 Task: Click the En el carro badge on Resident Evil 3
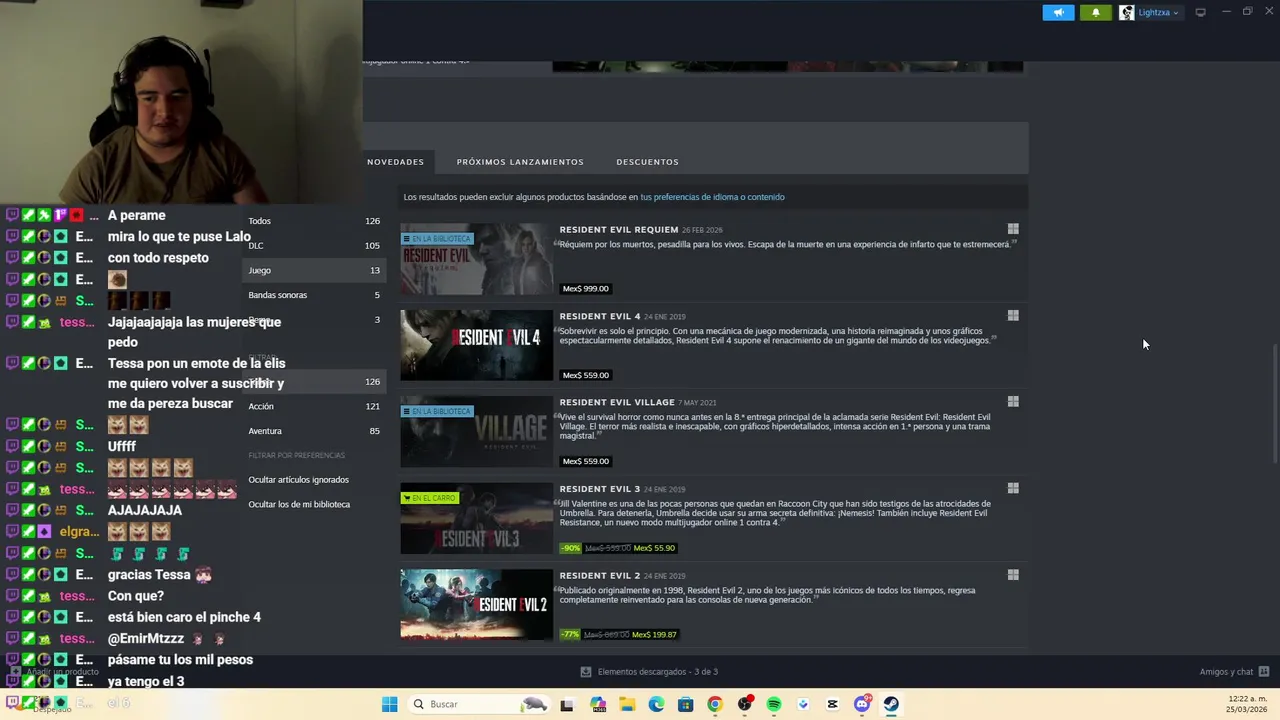[430, 498]
